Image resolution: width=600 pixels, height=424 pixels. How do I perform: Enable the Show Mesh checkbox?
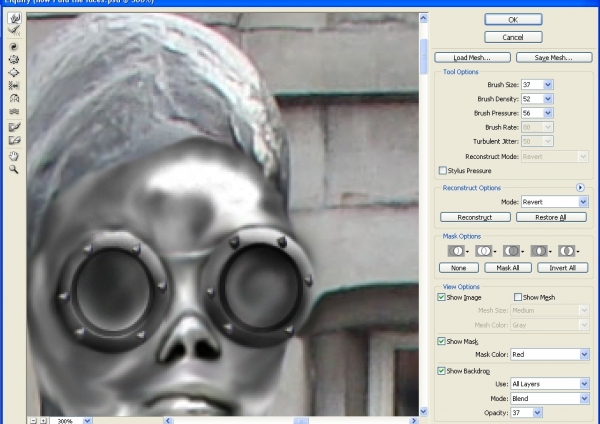518,297
